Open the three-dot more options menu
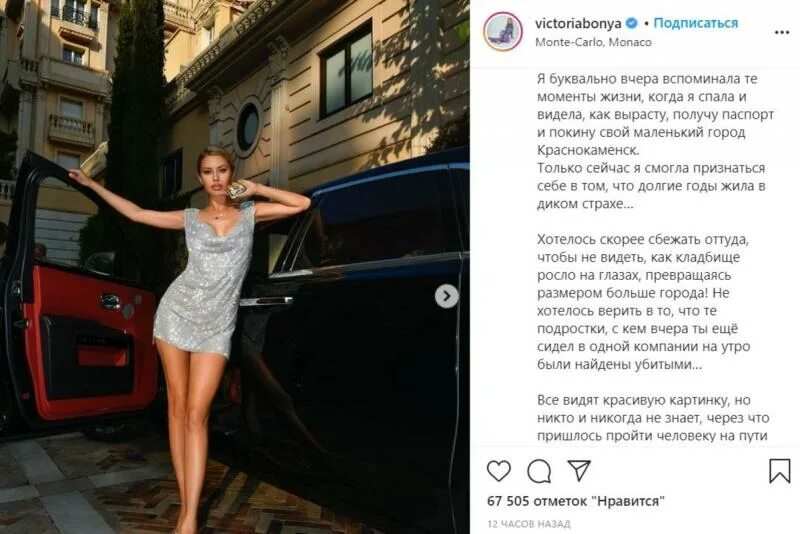The image size is (800, 534). tap(782, 32)
